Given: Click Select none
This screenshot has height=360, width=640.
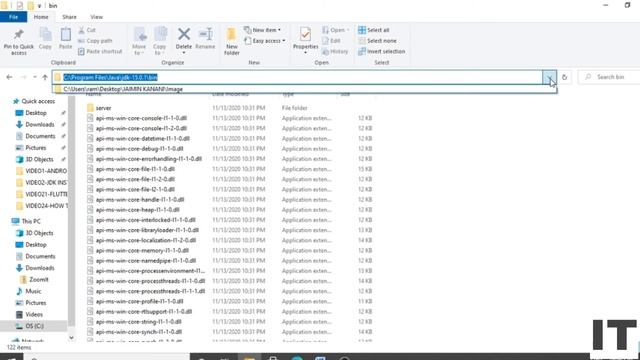Looking at the screenshot, I should [377, 40].
